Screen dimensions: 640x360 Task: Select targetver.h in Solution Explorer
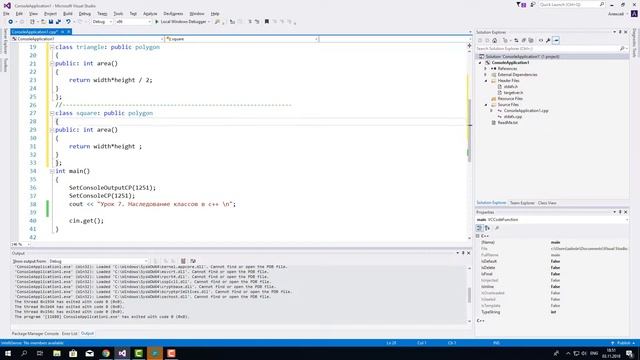(513, 93)
